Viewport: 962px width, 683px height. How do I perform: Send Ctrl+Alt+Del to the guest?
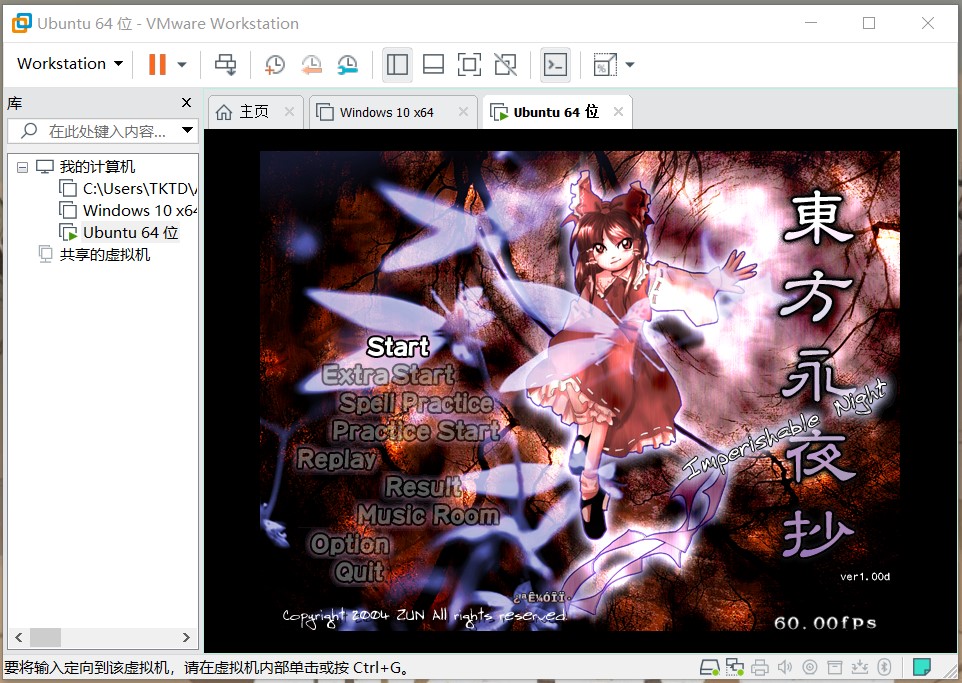point(225,63)
